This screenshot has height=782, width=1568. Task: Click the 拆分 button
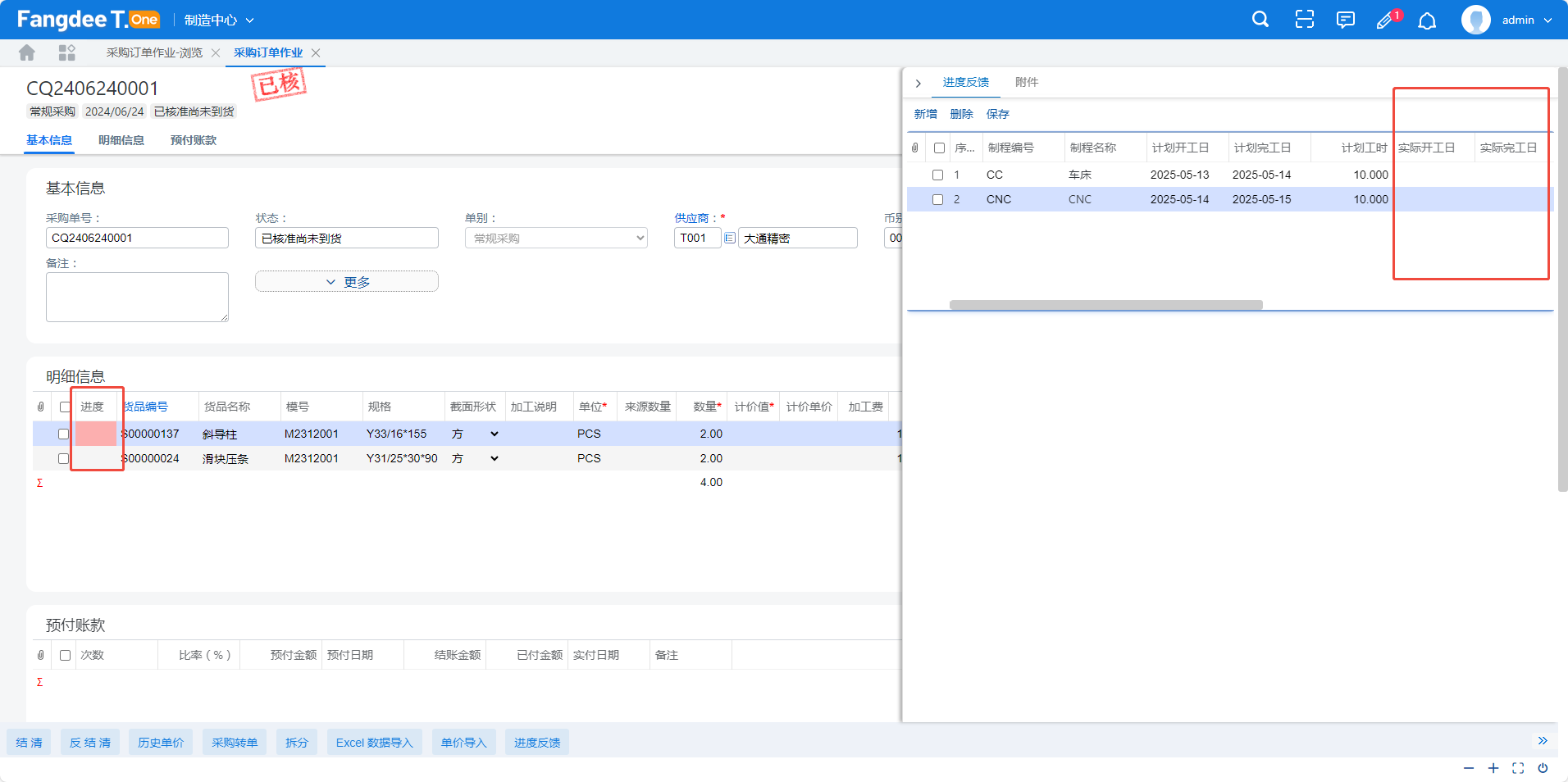point(297,743)
